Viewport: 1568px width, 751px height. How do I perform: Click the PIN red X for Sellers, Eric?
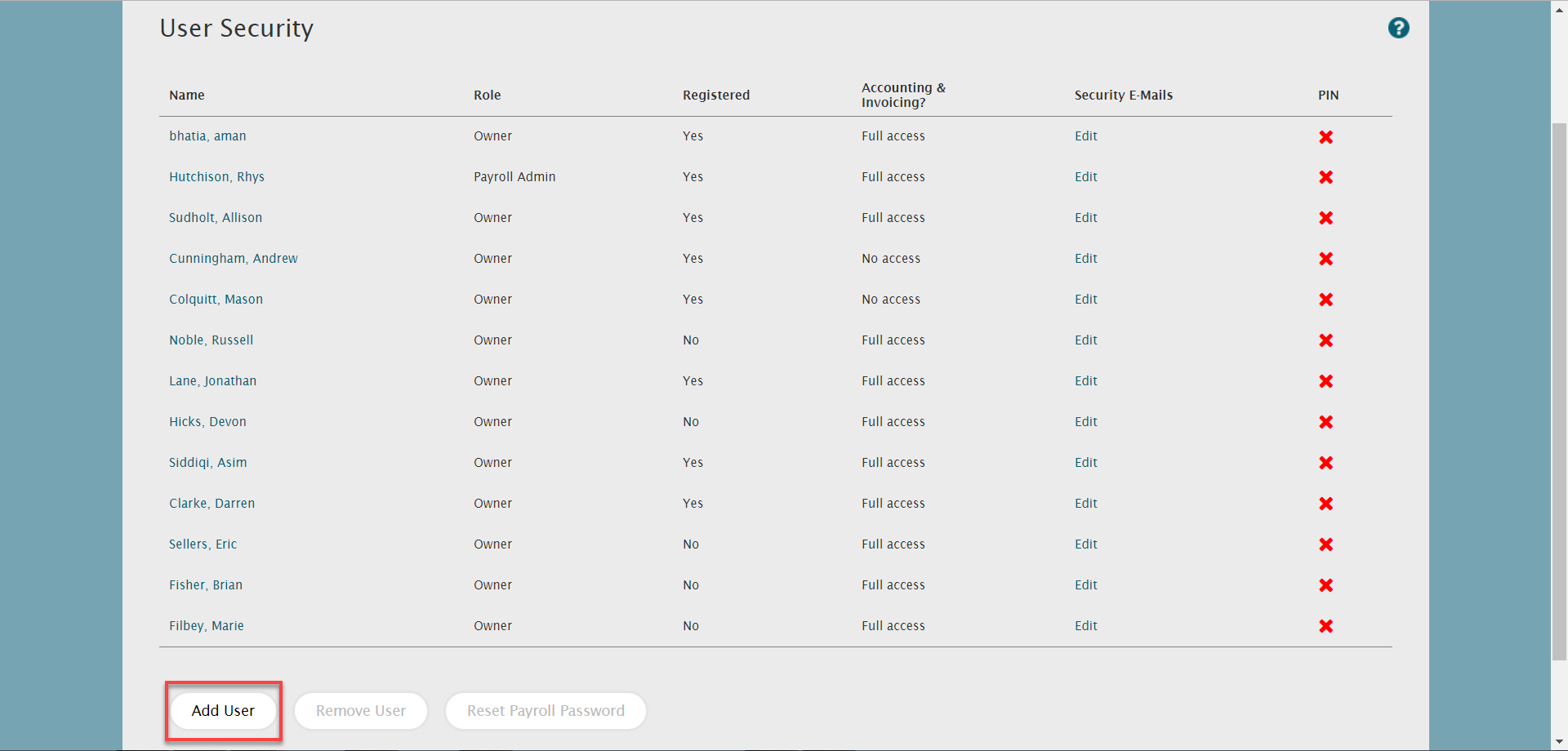[x=1325, y=544]
